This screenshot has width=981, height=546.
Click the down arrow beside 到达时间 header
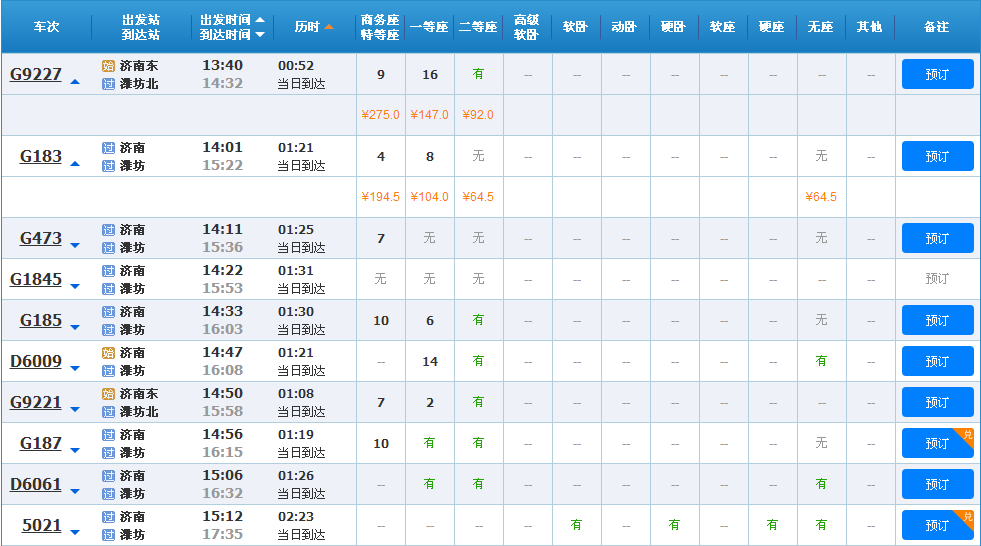[261, 35]
